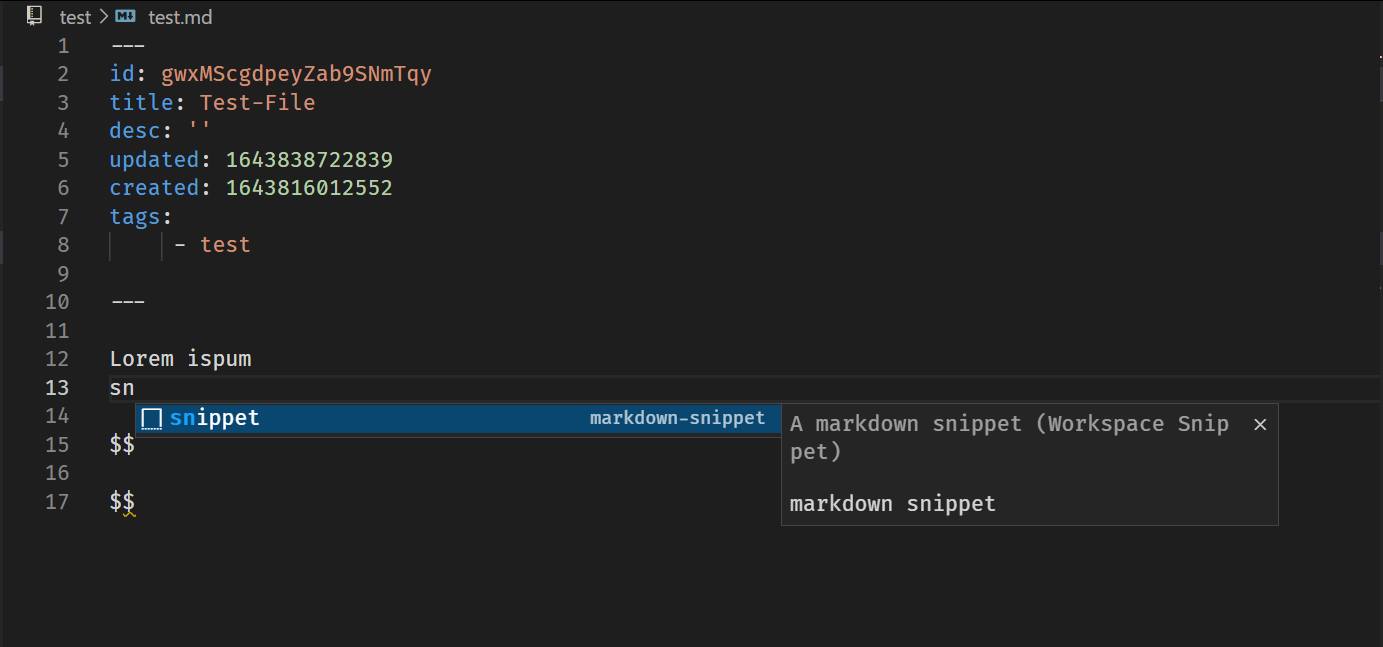Click the notebook icon left of breadcrumbs
1383x647 pixels.
point(33,15)
